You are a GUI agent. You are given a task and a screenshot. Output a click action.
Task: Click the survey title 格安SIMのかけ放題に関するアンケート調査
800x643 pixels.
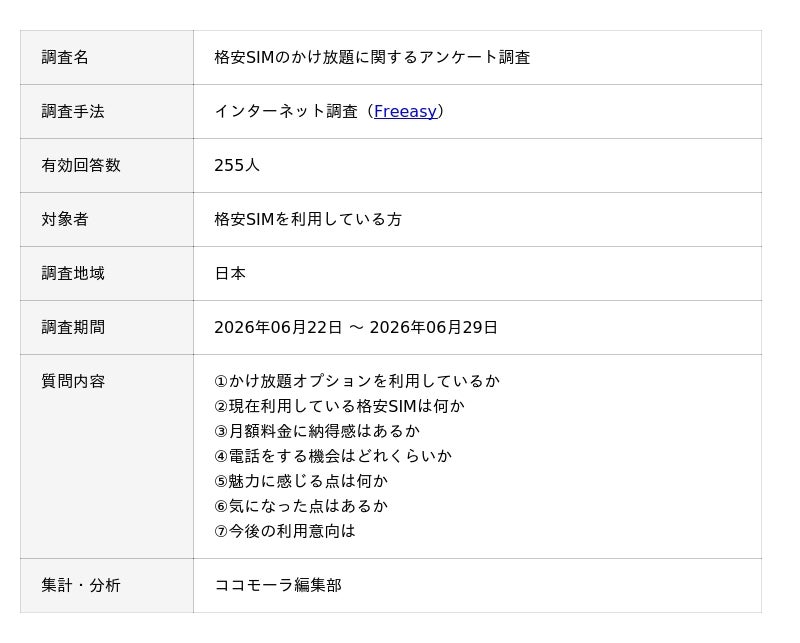pyautogui.click(x=372, y=57)
